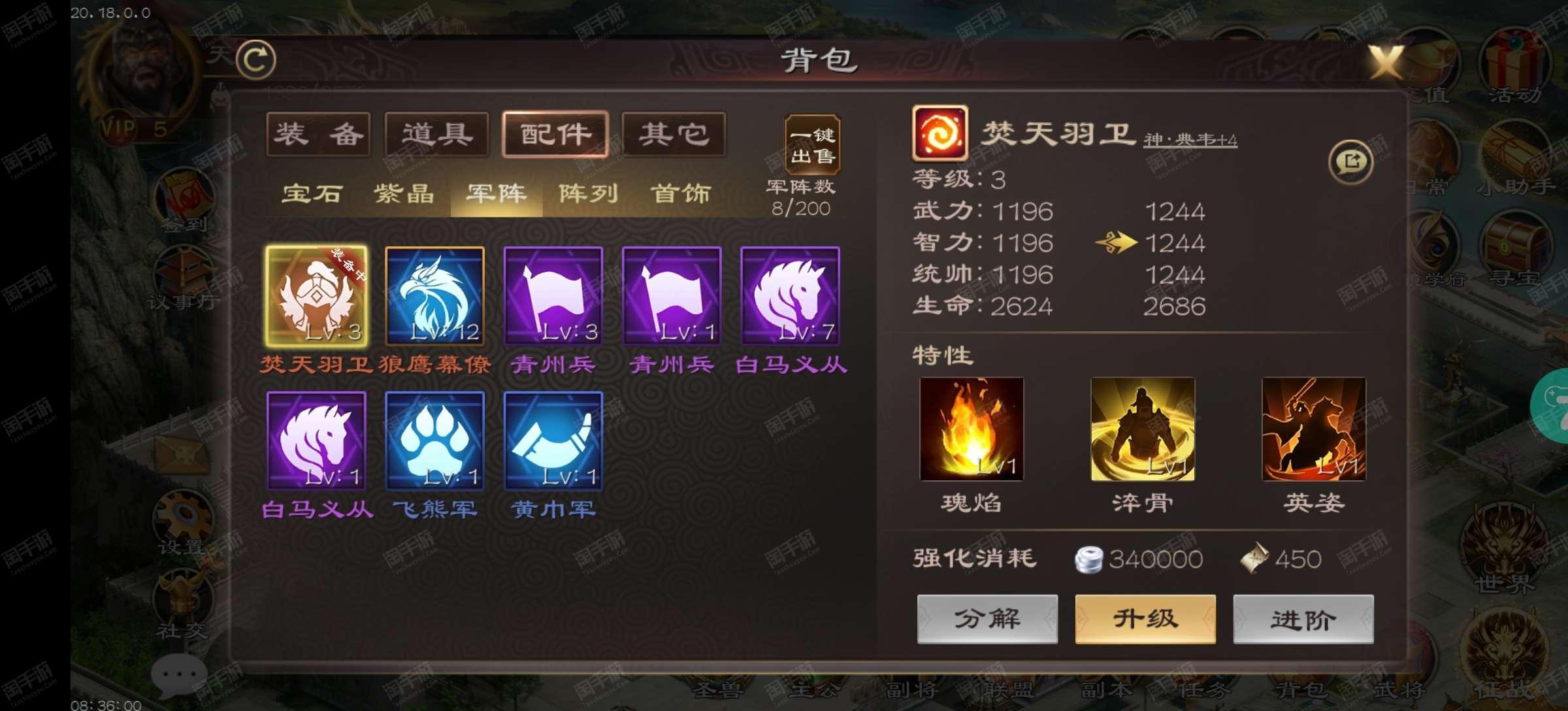The height and width of the screenshot is (711, 1568).
Task: Click the refresh arrow icon beside 背包
Action: click(255, 60)
